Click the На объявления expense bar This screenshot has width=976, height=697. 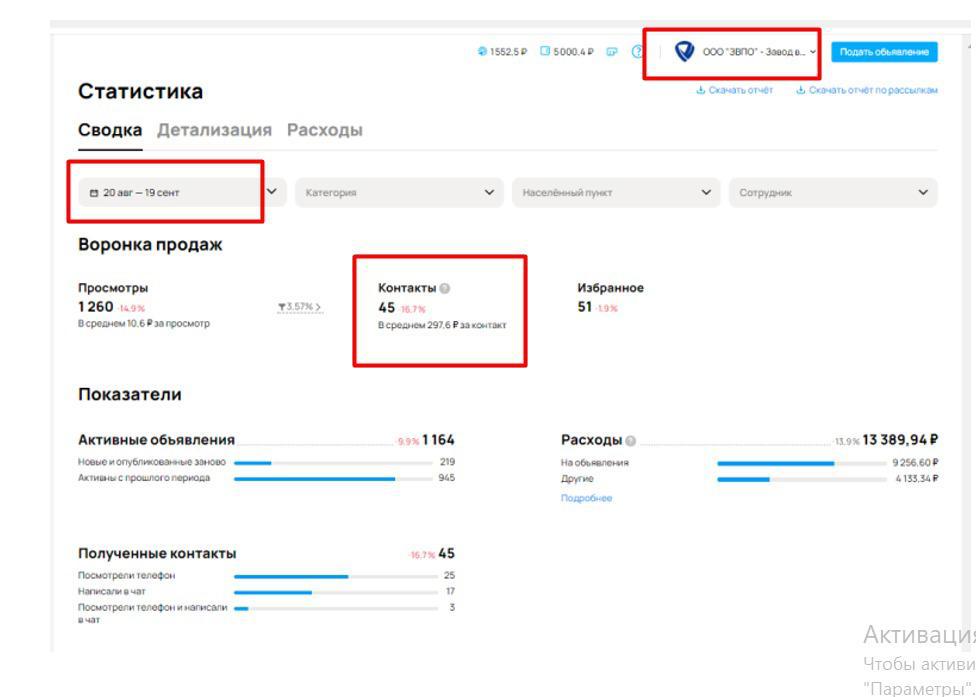(802, 464)
